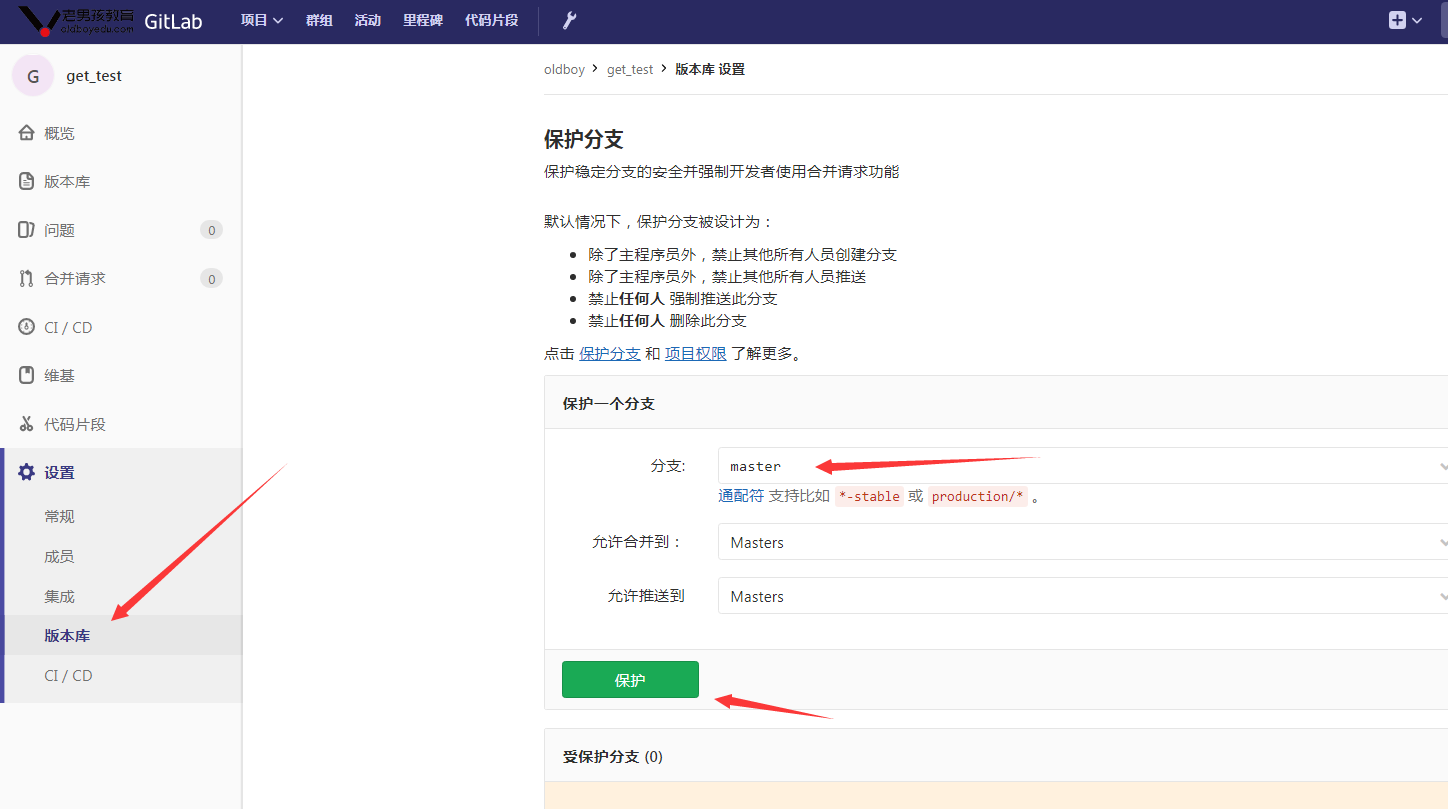This screenshot has width=1448, height=809.
Task: Select 成员 under settings
Action: click(x=59, y=556)
